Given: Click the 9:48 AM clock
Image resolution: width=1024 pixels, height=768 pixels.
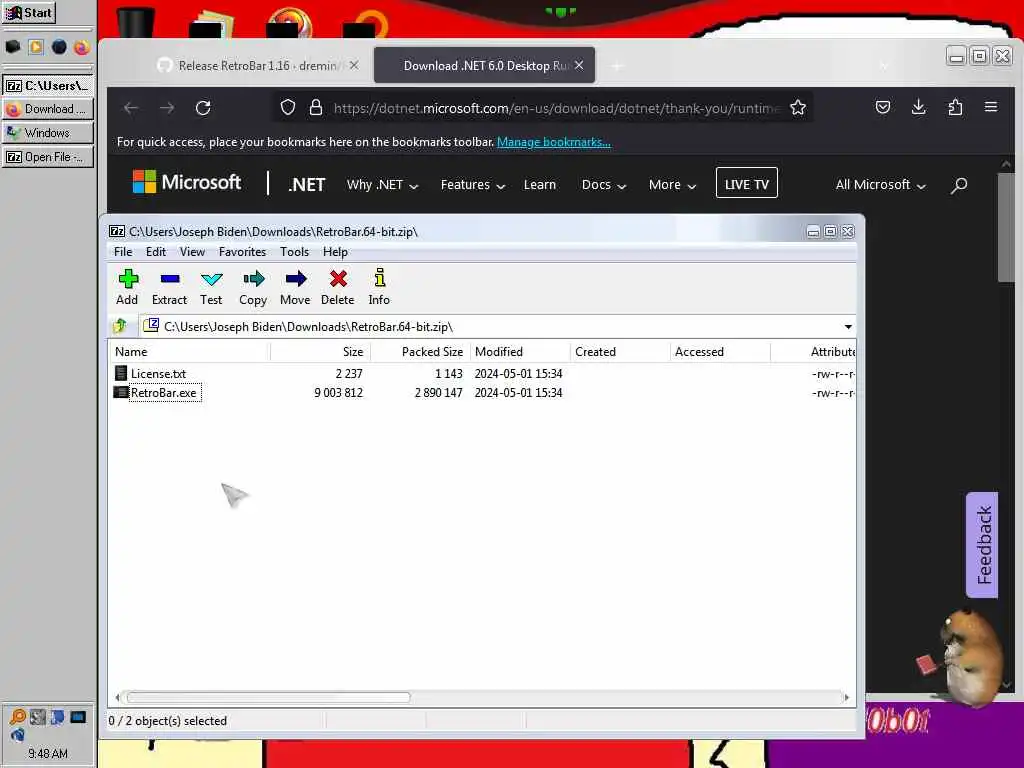Looking at the screenshot, I should pyautogui.click(x=48, y=754).
